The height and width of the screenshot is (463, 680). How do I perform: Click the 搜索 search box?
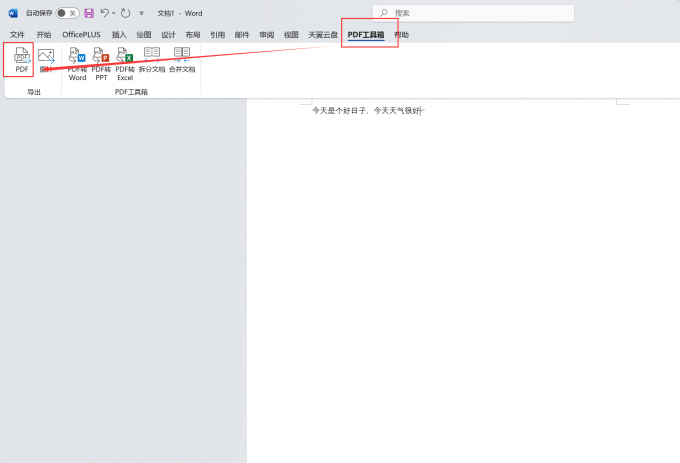point(473,13)
